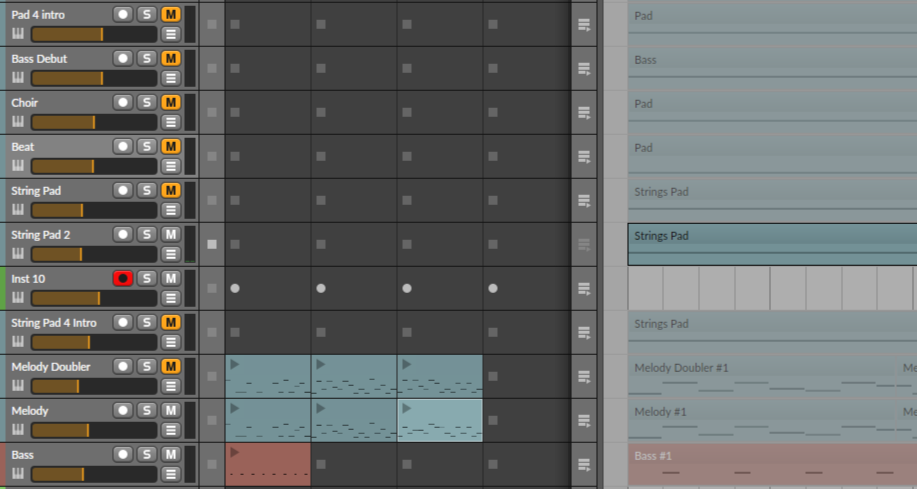917x489 pixels.
Task: Unmute the Pad 4 intro track
Action: coord(171,14)
